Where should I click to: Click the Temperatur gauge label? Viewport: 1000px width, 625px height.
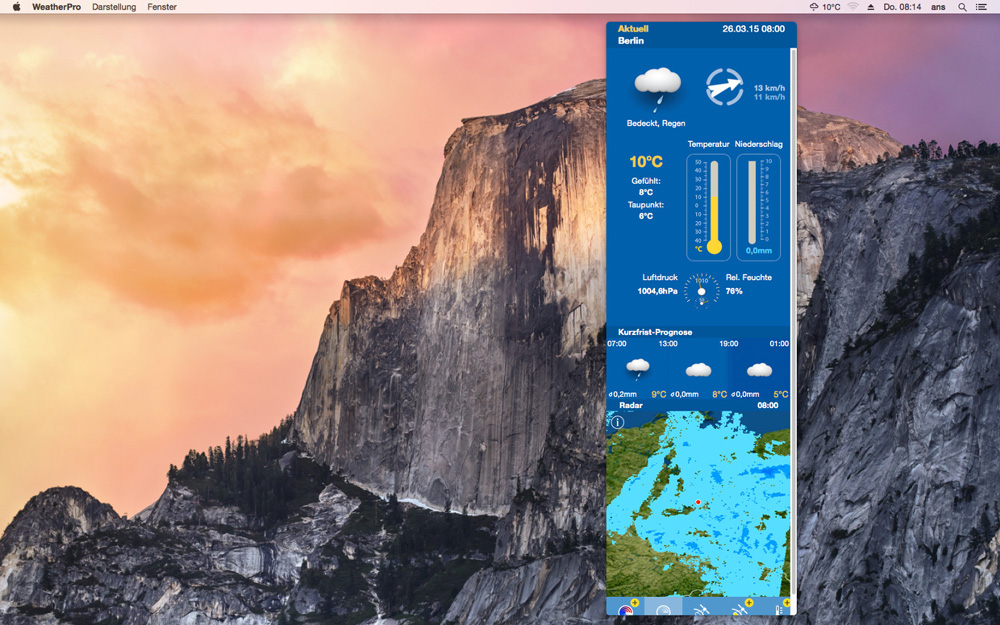tap(708, 144)
